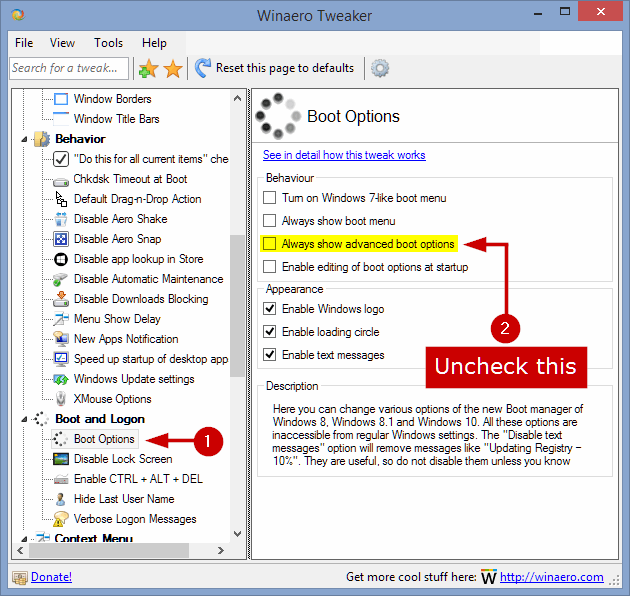
Task: Click the add to favorites green plus star icon
Action: pos(148,68)
